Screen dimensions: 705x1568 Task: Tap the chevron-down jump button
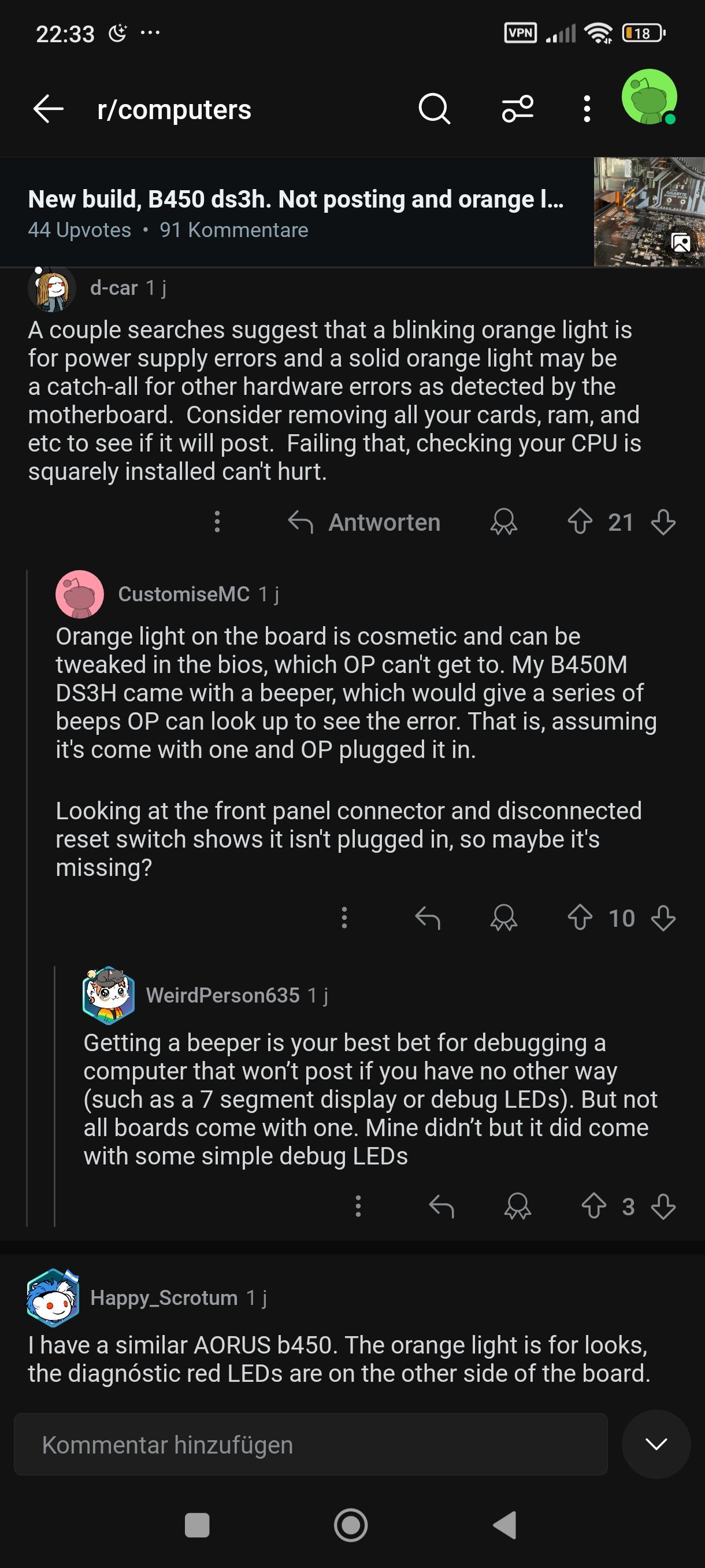(656, 1444)
